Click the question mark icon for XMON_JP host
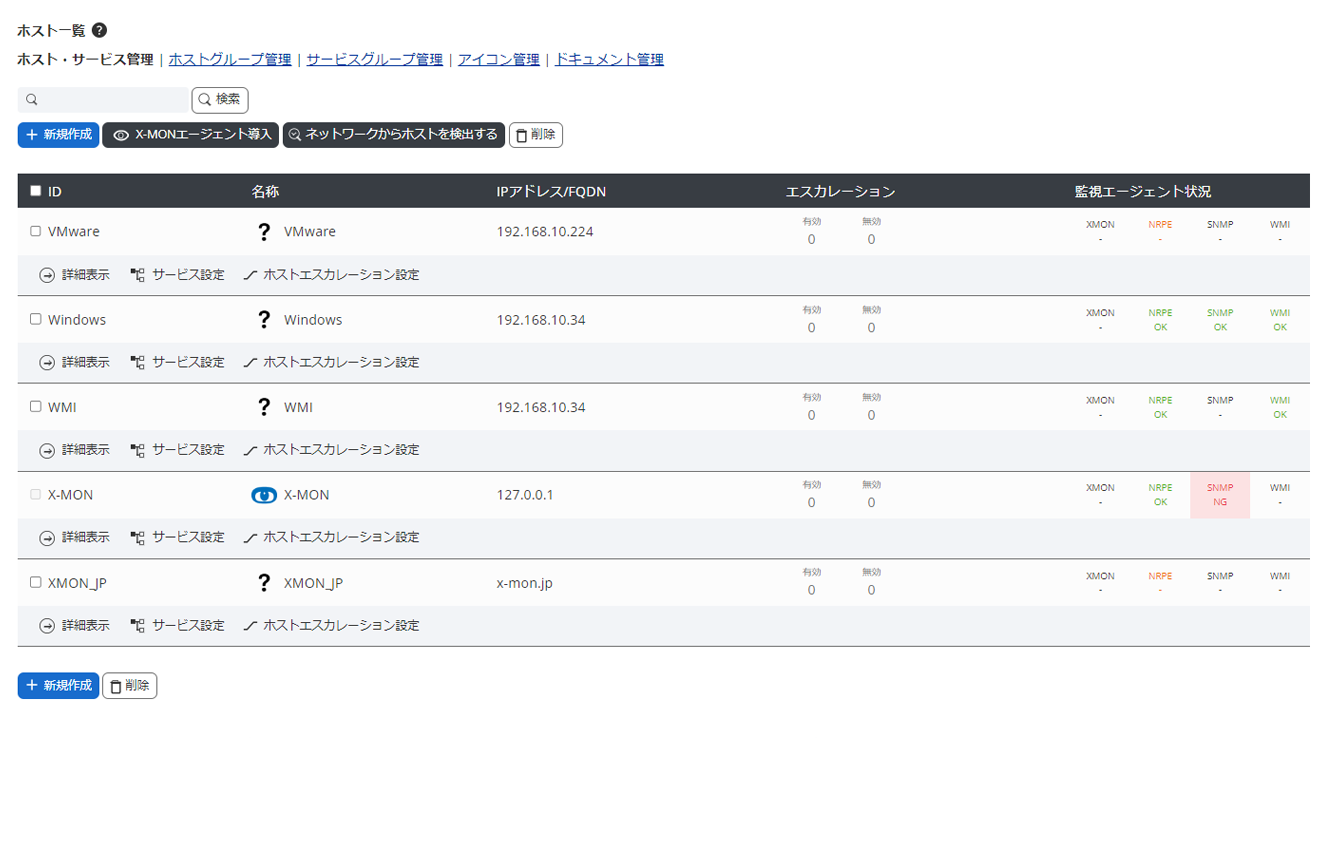The image size is (1329, 863). coord(264,583)
